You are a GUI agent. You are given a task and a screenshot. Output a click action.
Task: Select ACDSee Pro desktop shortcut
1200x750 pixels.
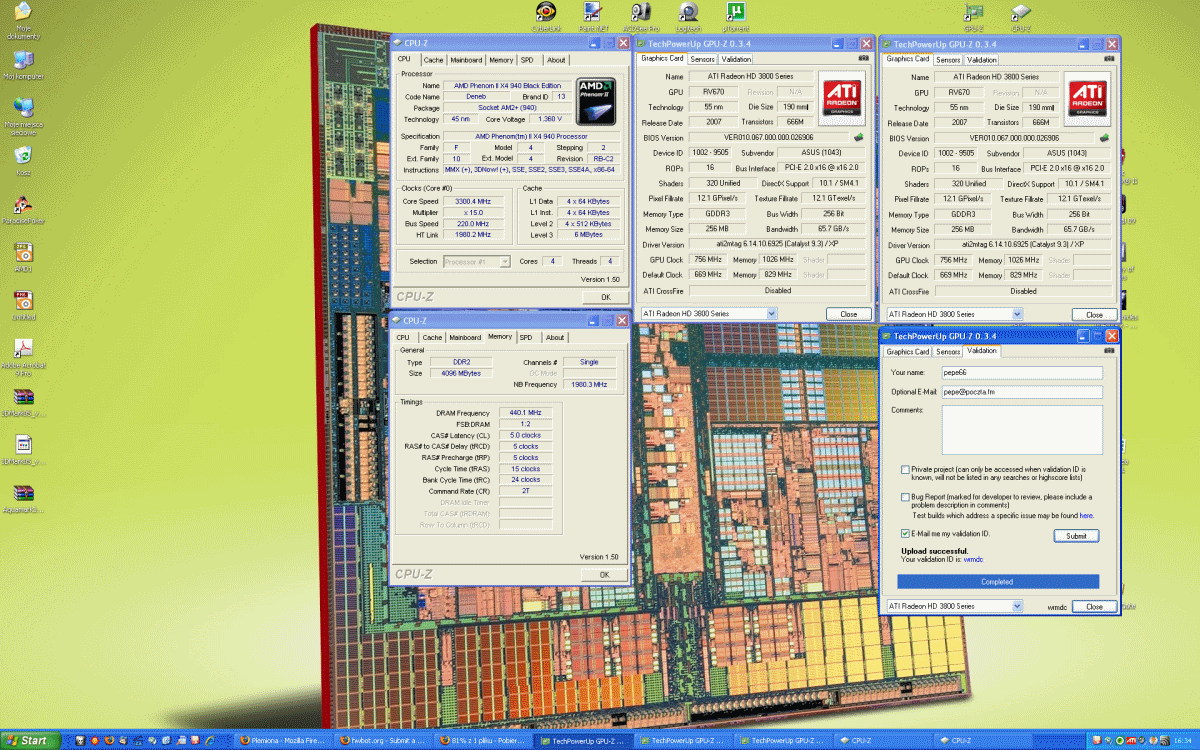point(641,17)
